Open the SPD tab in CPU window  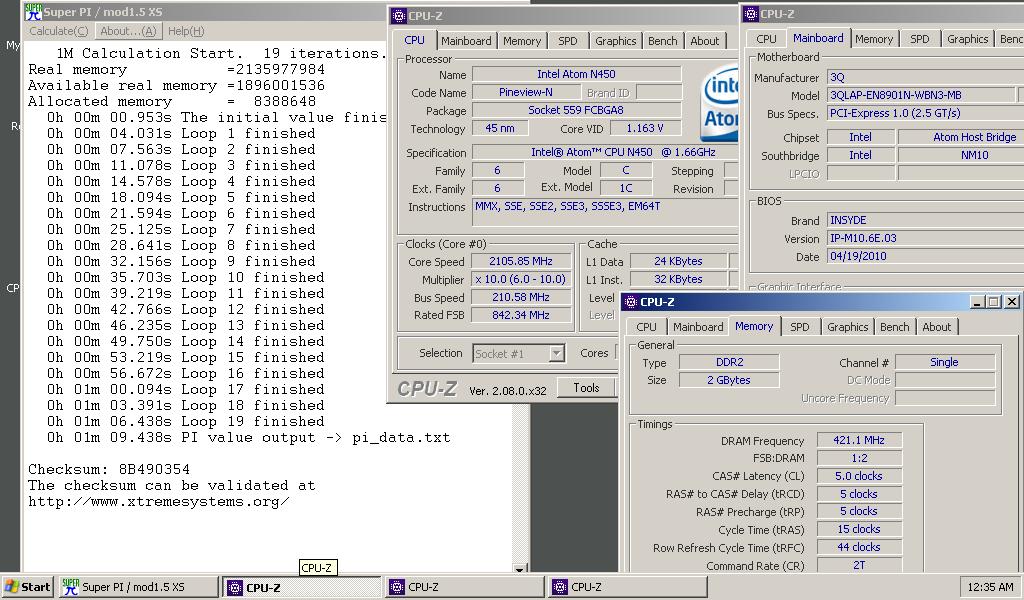click(568, 40)
